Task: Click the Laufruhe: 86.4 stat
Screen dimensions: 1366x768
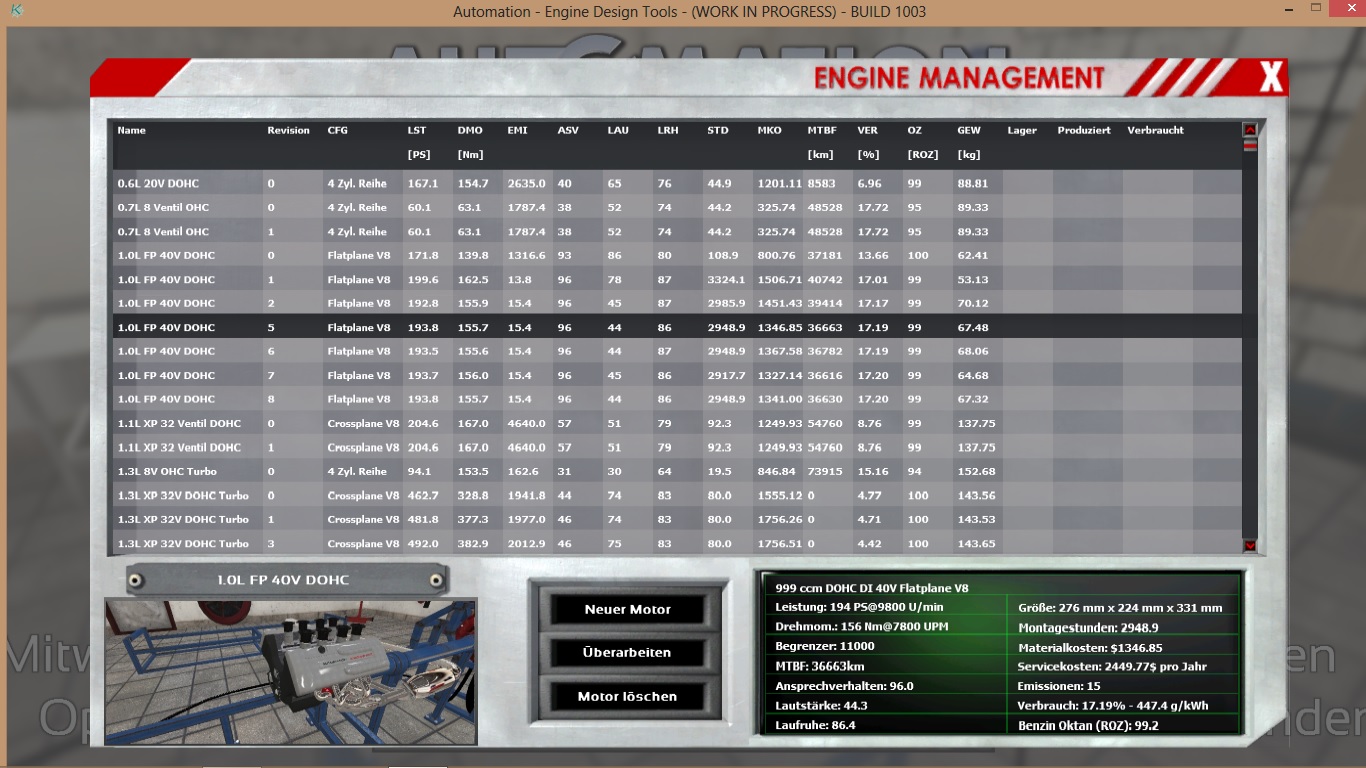Action: coord(816,725)
